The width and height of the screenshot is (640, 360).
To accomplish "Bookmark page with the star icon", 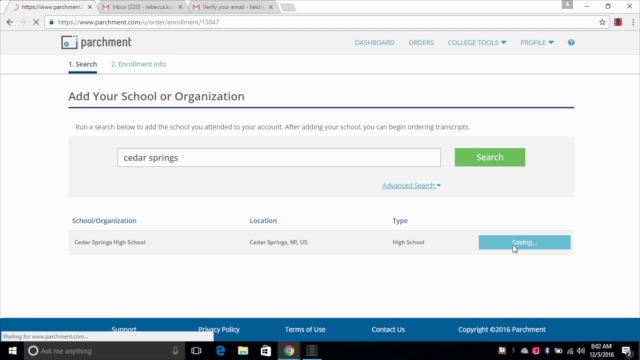I will tap(602, 22).
